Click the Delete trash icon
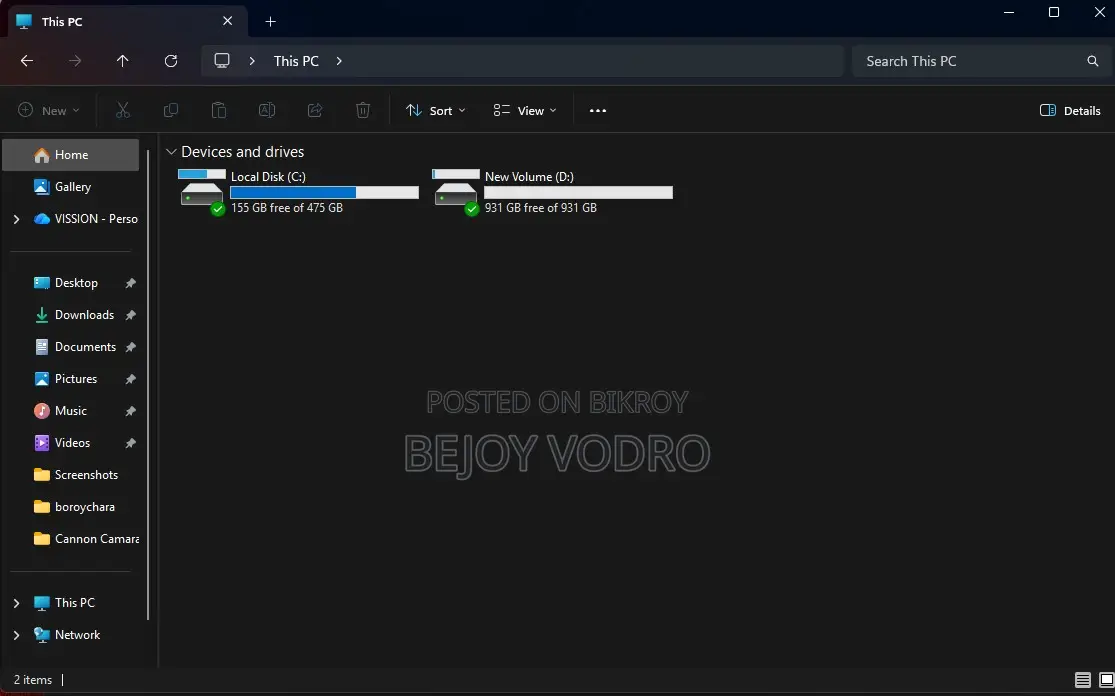The width and height of the screenshot is (1115, 696). coord(363,110)
